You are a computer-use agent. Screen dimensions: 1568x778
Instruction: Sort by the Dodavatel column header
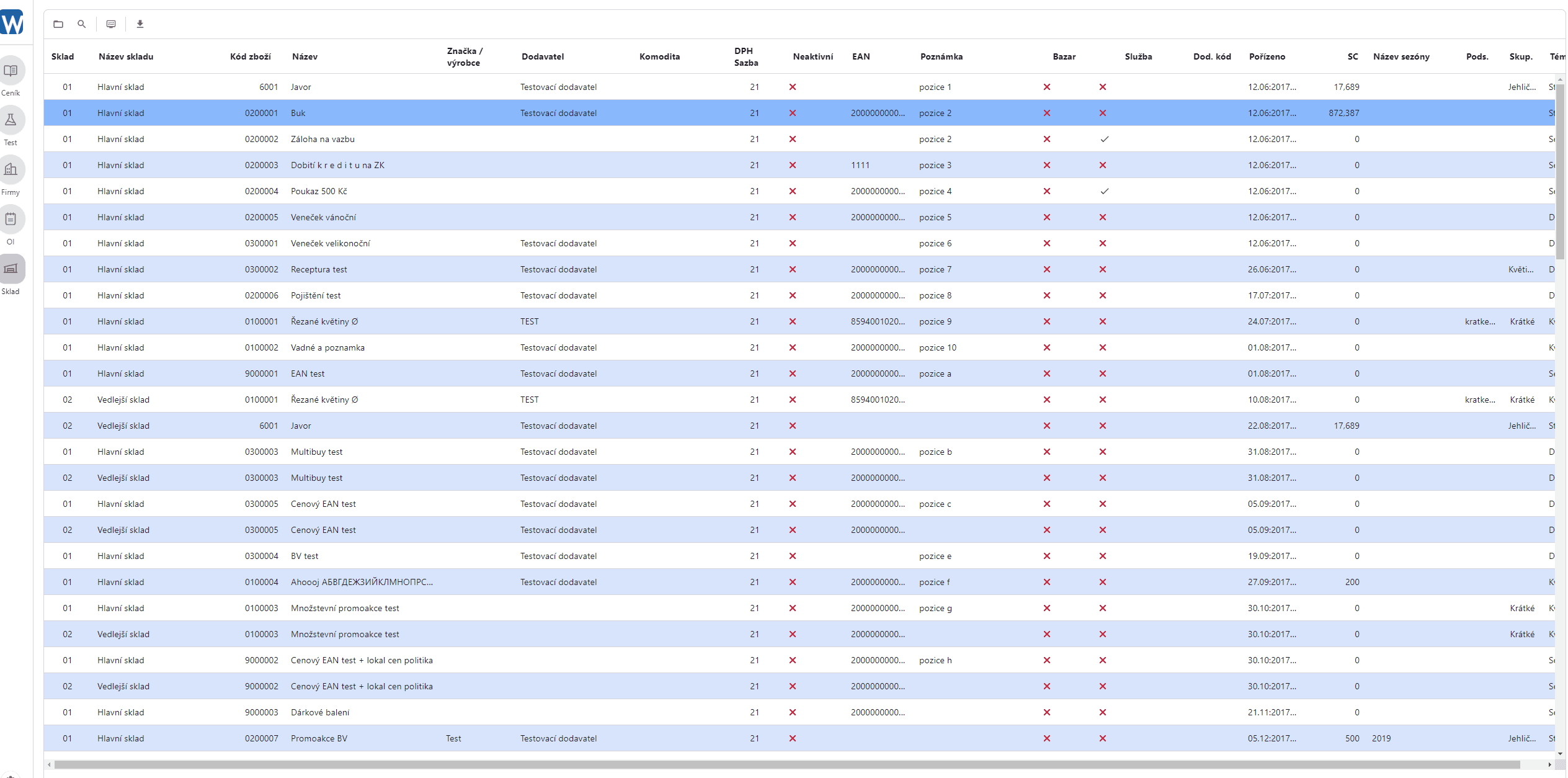543,56
